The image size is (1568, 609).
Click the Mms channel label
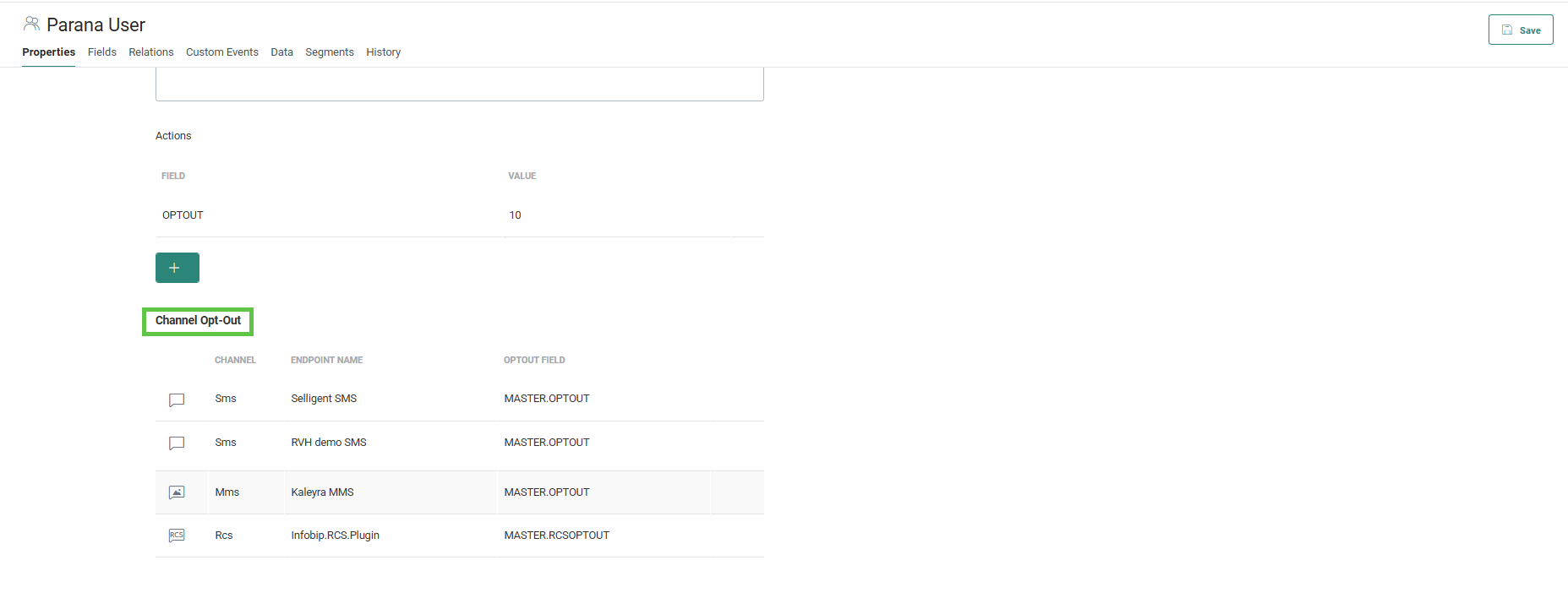click(227, 492)
